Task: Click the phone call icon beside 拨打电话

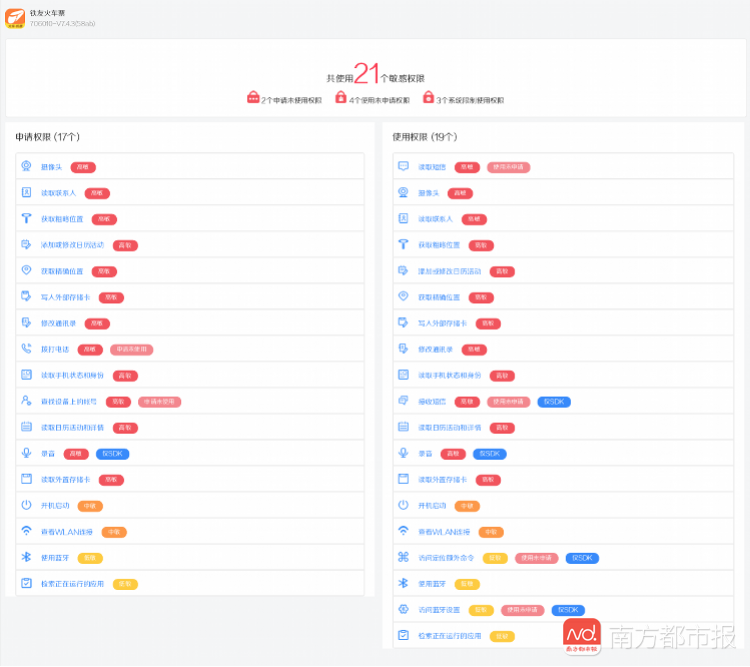Action: [x=26, y=348]
